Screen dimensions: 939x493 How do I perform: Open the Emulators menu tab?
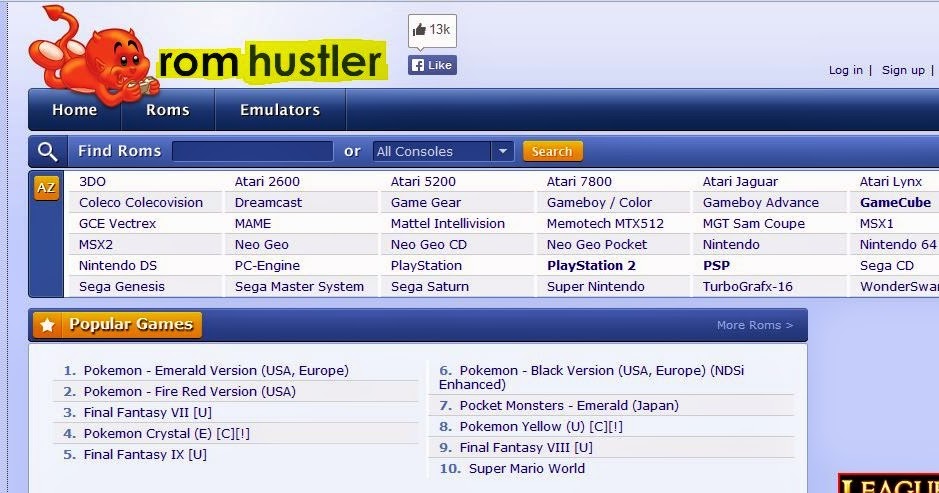pyautogui.click(x=280, y=110)
